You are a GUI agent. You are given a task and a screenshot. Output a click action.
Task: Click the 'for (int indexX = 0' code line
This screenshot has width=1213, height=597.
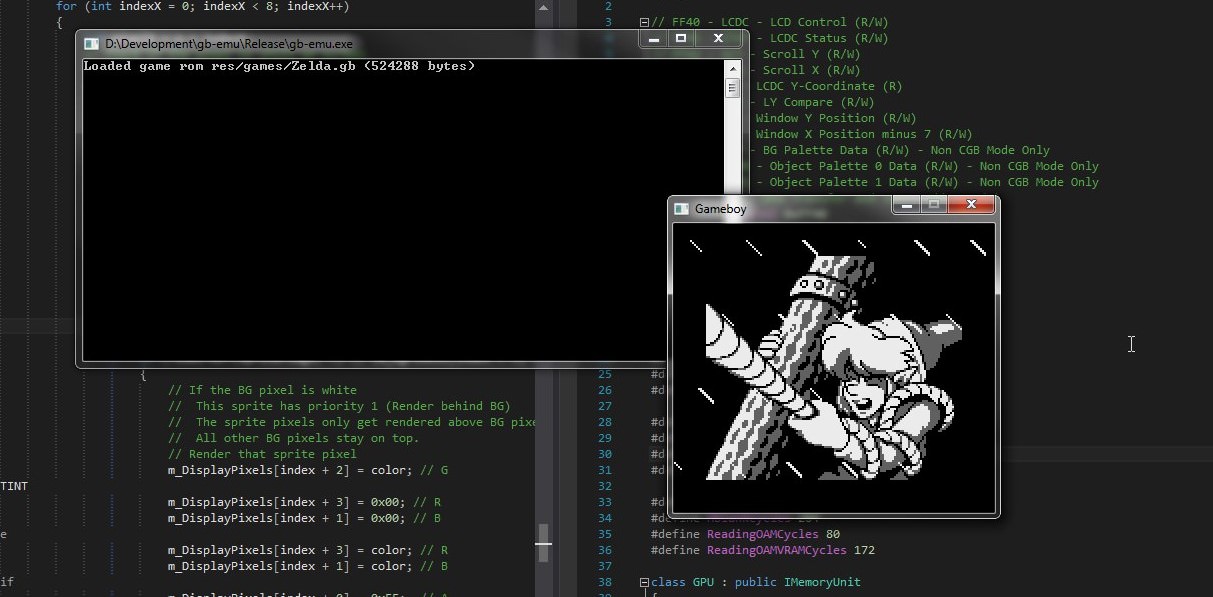point(202,6)
